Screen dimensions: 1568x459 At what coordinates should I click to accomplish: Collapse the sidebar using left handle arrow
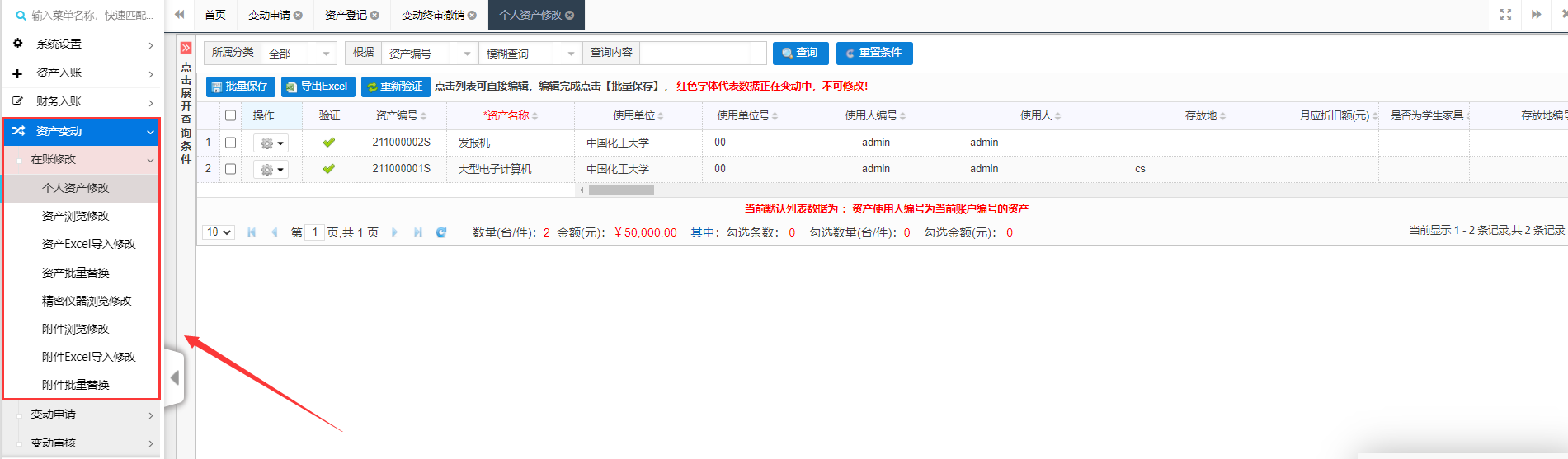174,377
